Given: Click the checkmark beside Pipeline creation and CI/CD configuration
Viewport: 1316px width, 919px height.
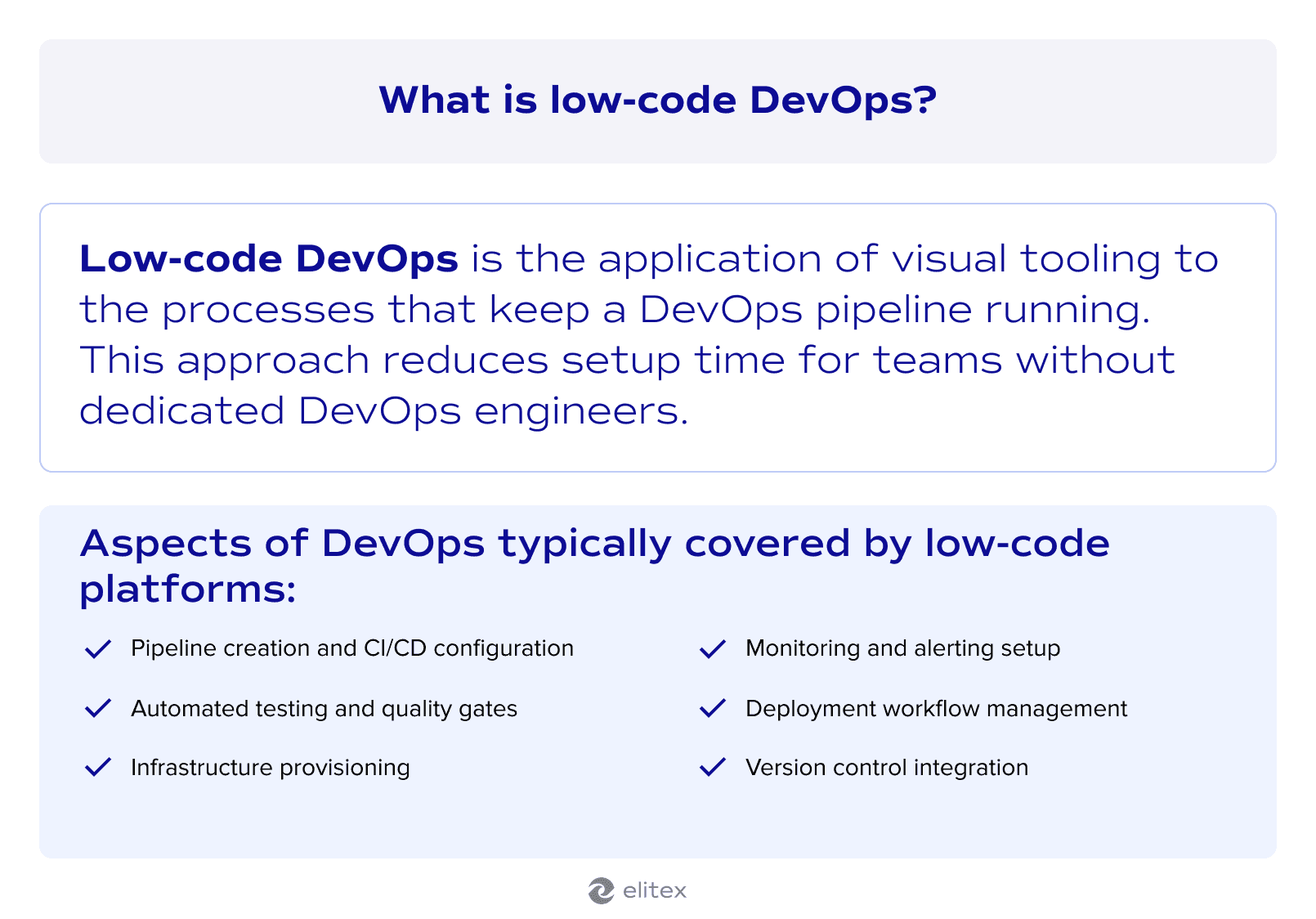Looking at the screenshot, I should (x=98, y=649).
